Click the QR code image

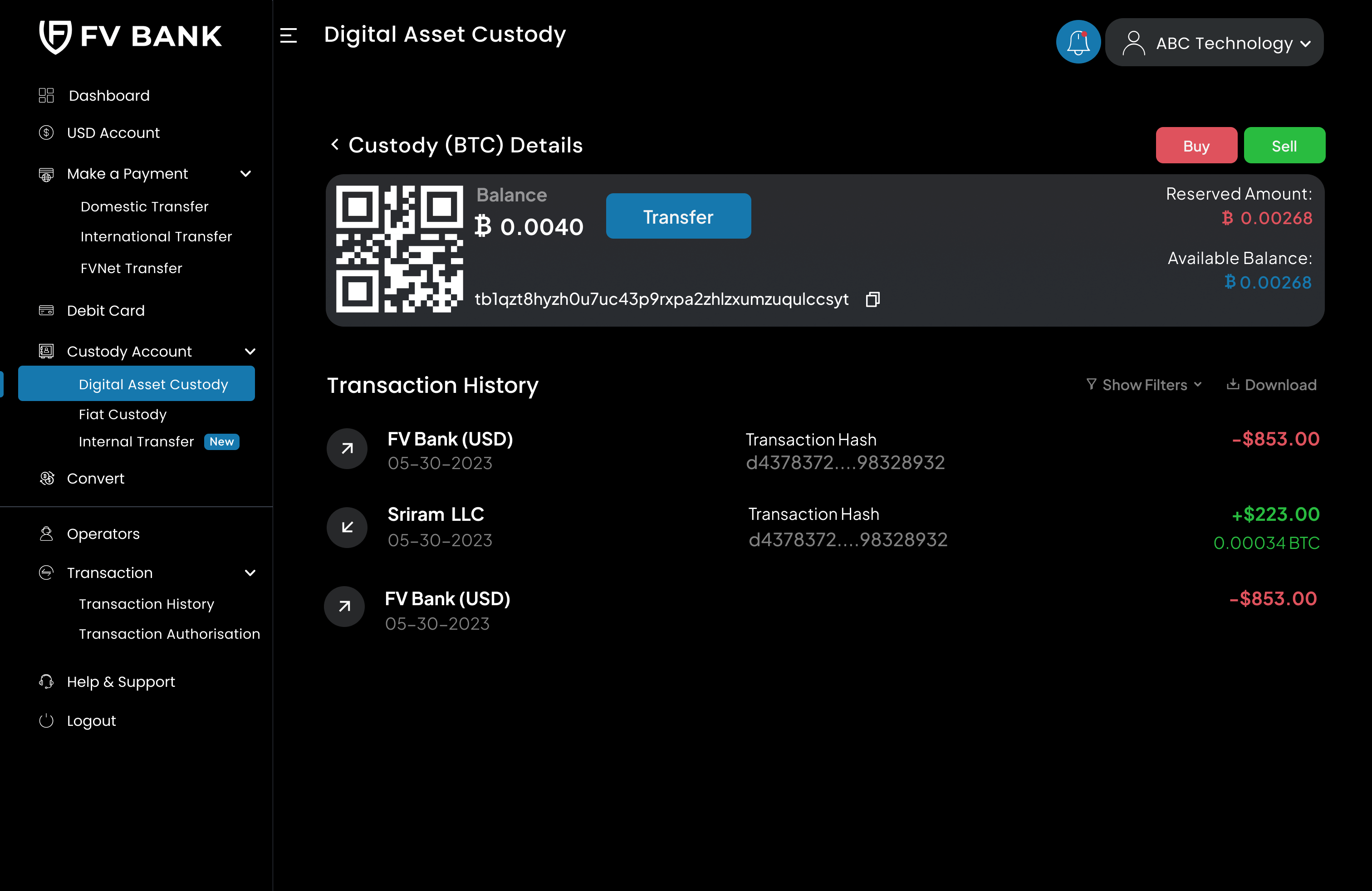click(x=399, y=249)
